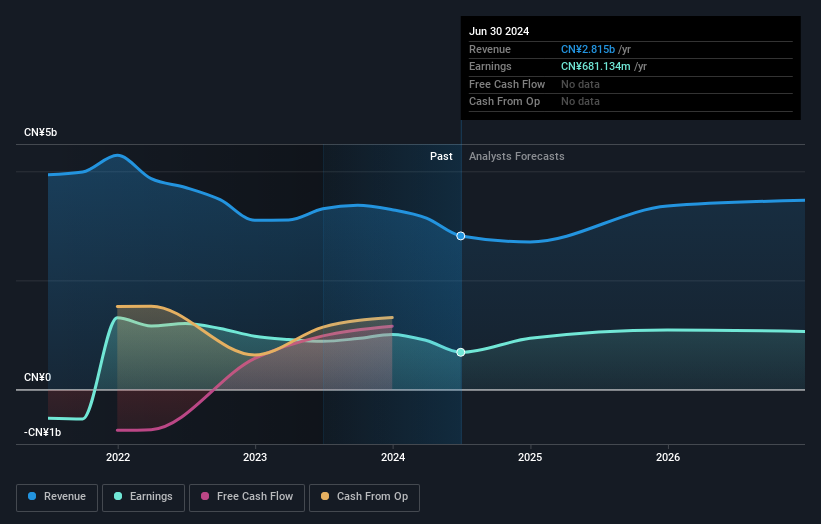Click the teal Earnings legend dot
The width and height of the screenshot is (821, 524).
(118, 496)
